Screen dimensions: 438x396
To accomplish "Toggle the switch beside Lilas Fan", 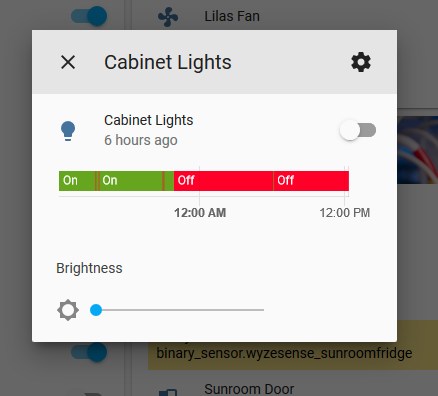I will click(89, 16).
